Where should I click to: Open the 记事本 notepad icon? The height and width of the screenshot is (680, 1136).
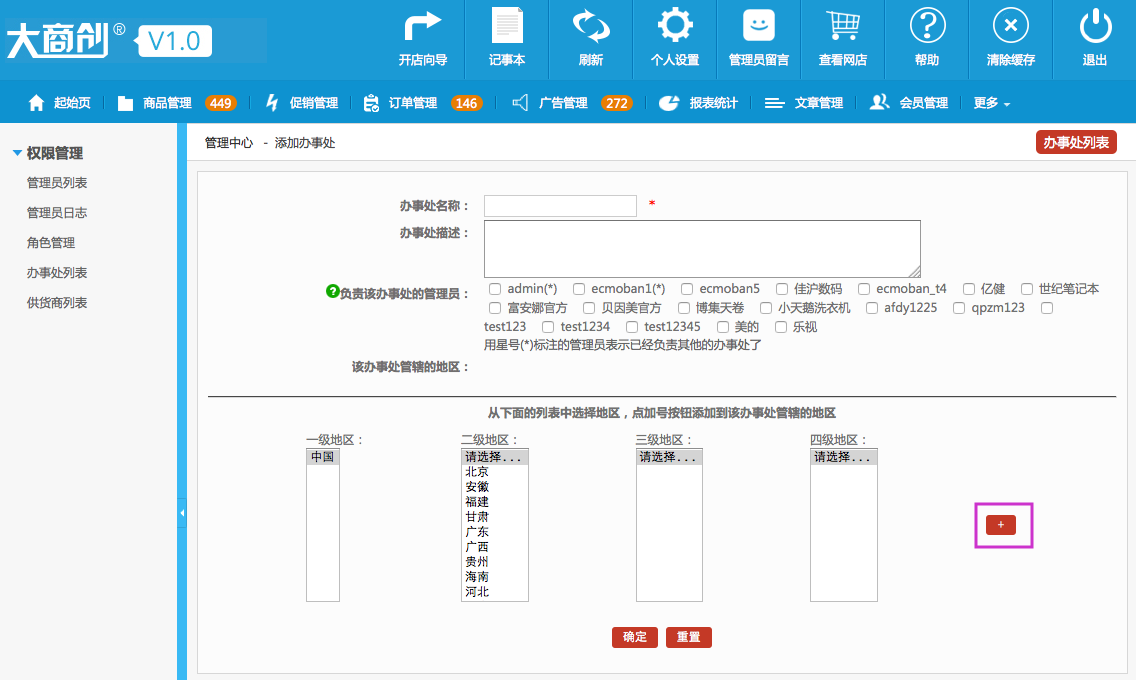click(x=506, y=26)
